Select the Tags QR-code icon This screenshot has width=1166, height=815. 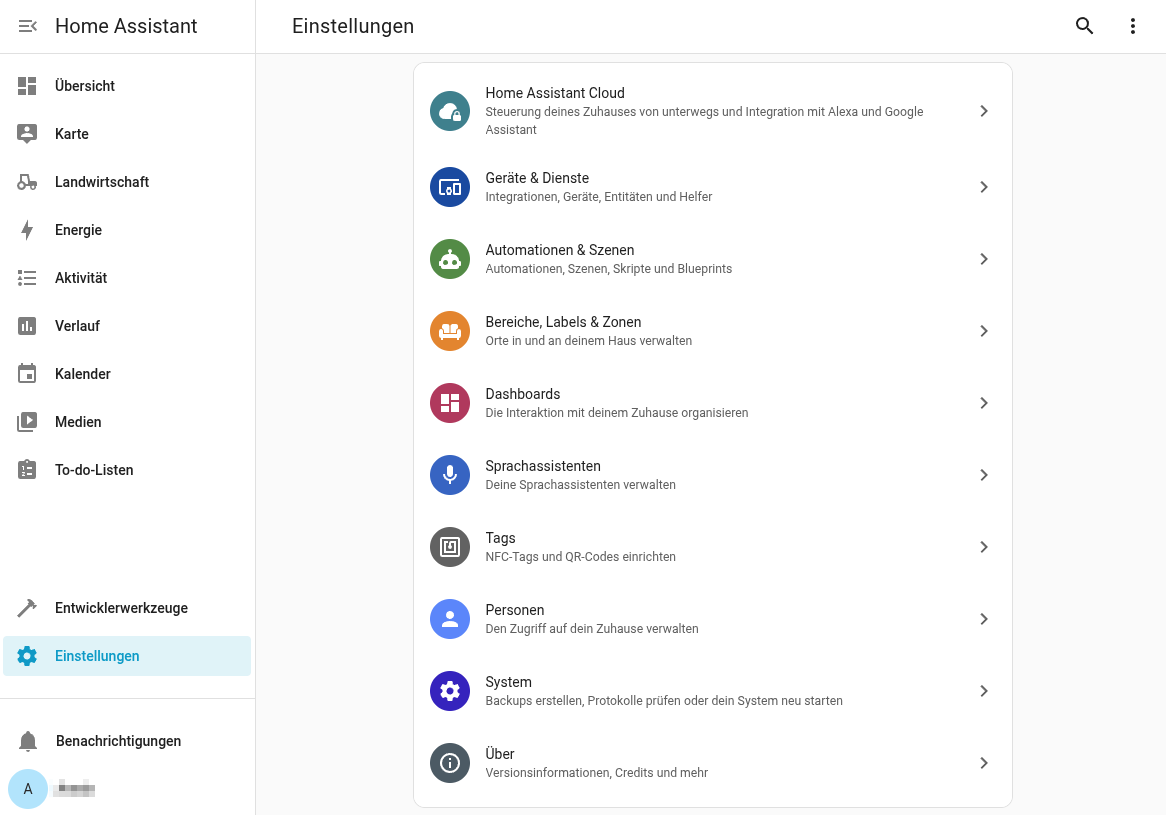pos(450,547)
